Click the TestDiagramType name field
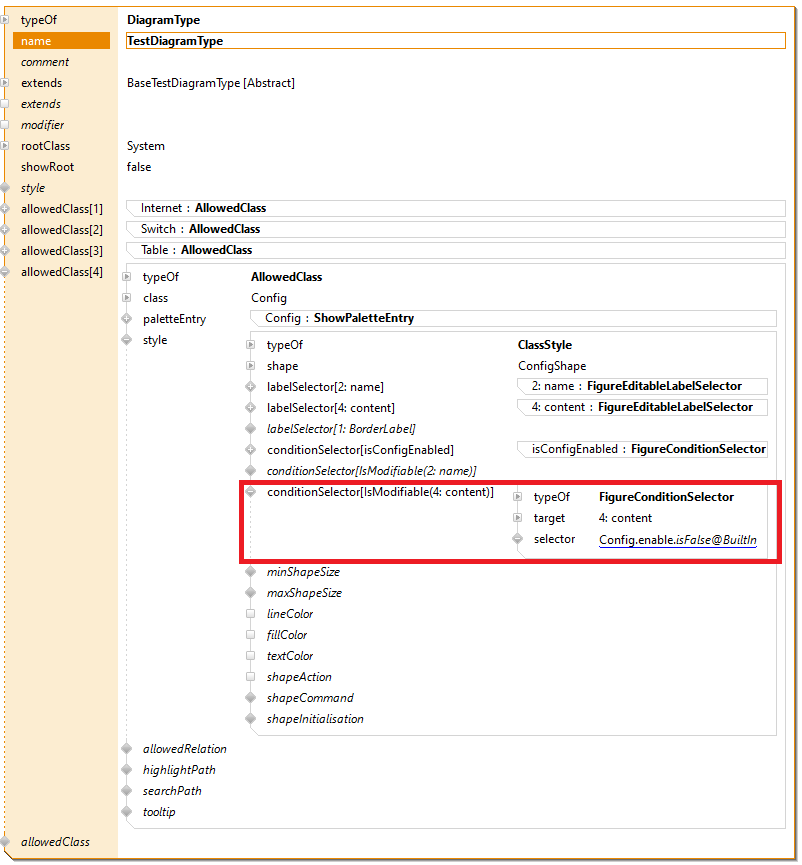The height and width of the screenshot is (865, 802). click(x=455, y=41)
